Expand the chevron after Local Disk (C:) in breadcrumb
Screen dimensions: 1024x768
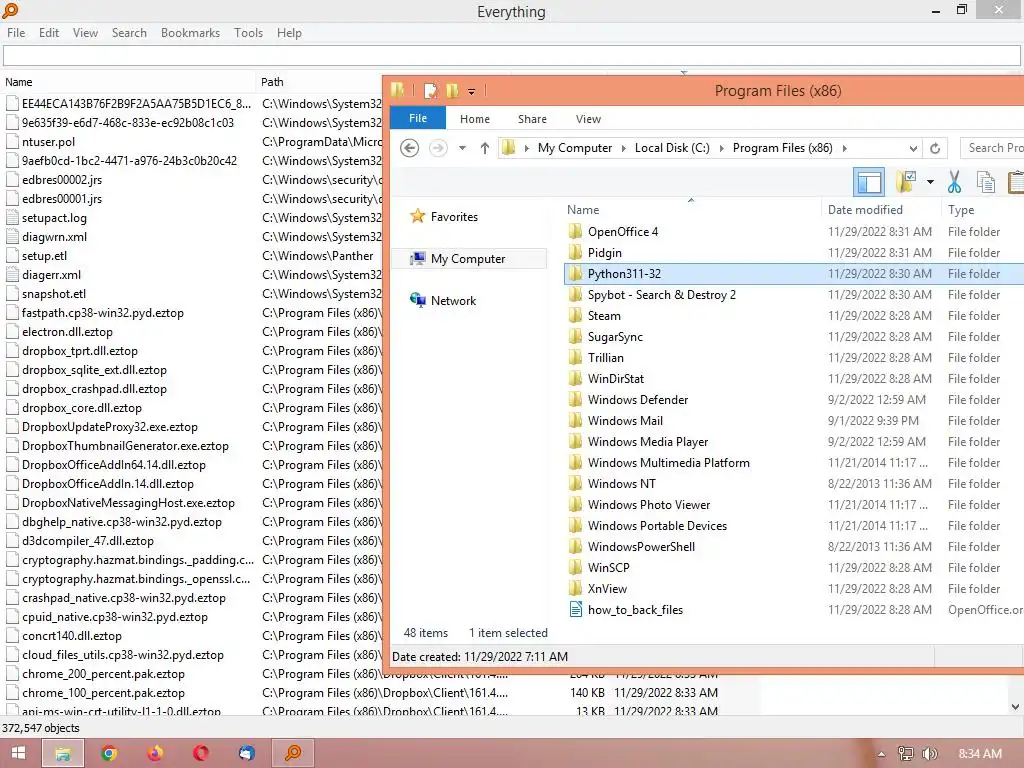pyautogui.click(x=721, y=148)
